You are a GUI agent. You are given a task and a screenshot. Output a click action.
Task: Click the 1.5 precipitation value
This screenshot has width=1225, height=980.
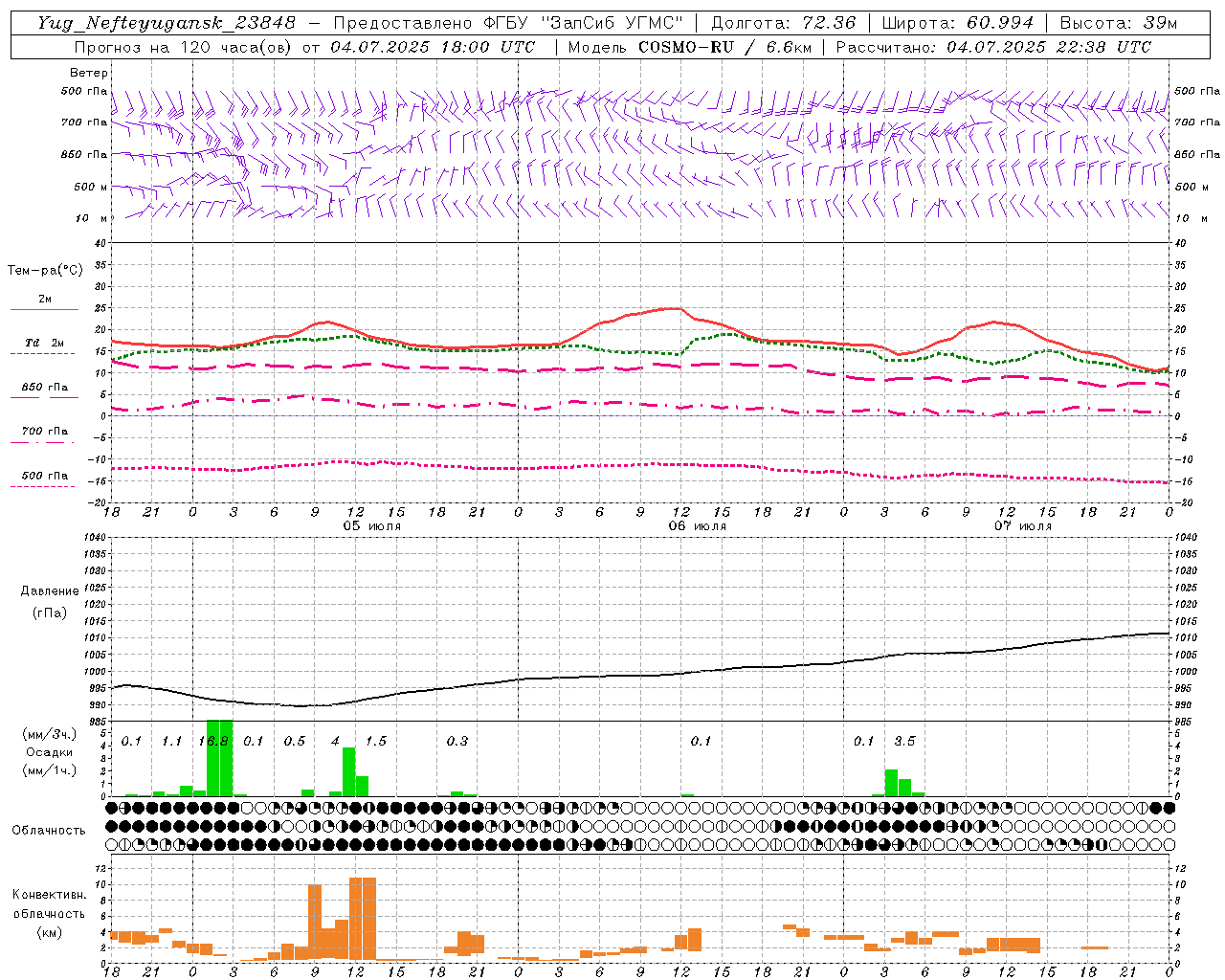[x=376, y=741]
